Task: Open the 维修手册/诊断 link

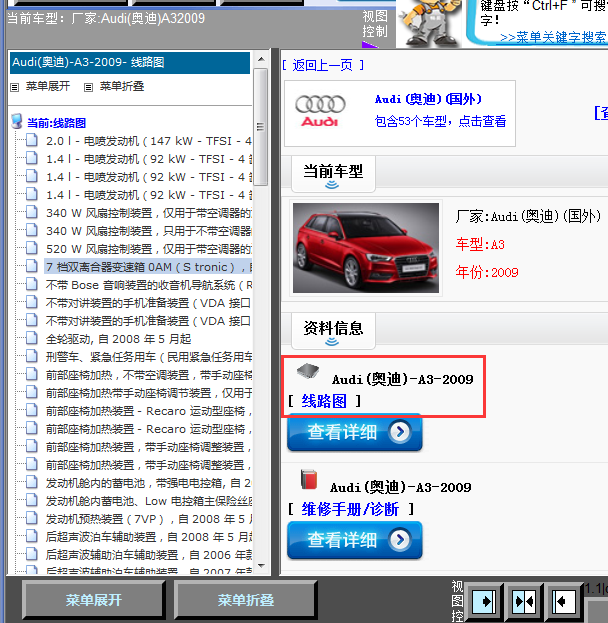Action: [x=350, y=509]
